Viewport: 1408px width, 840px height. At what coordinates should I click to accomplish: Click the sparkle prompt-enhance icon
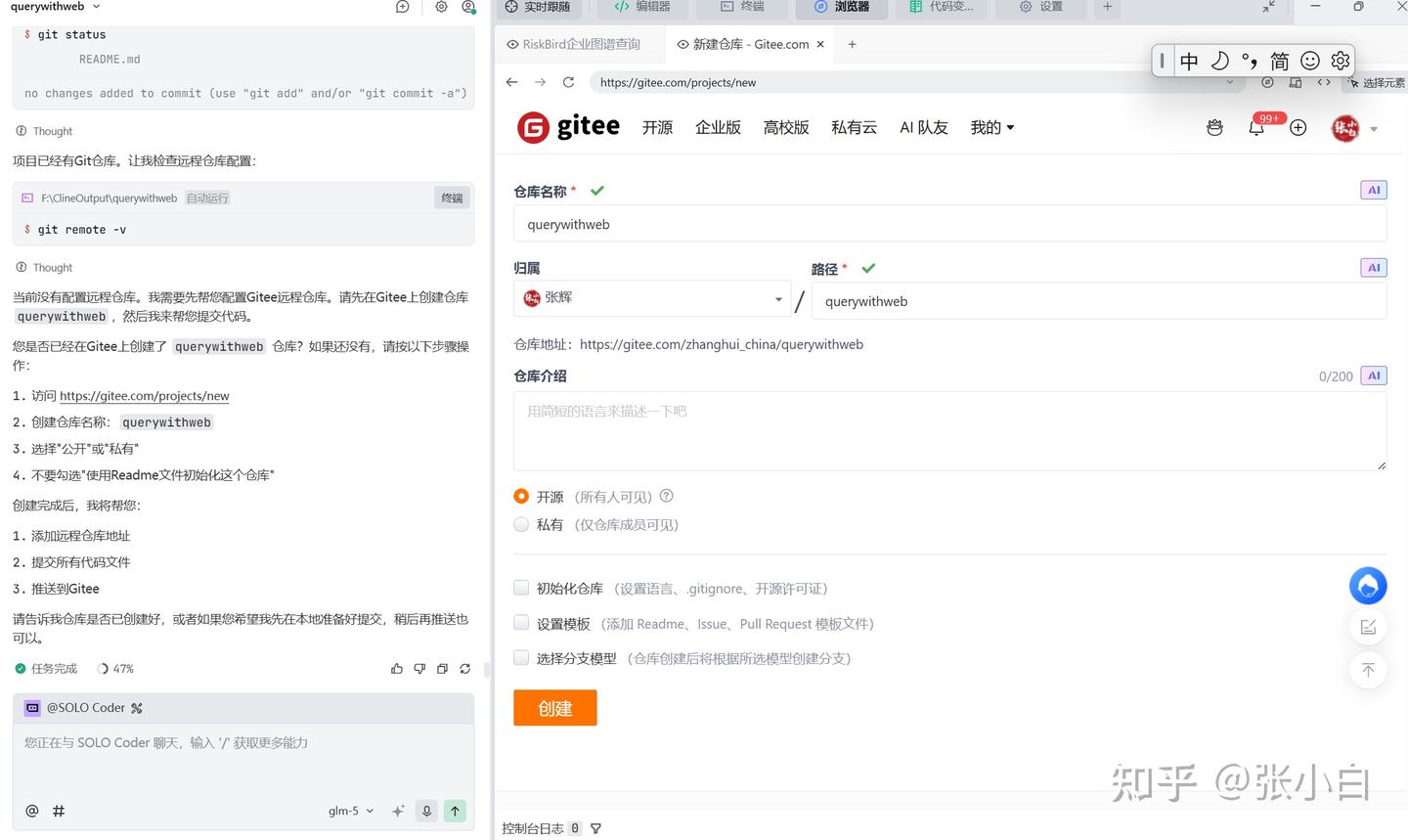click(398, 811)
